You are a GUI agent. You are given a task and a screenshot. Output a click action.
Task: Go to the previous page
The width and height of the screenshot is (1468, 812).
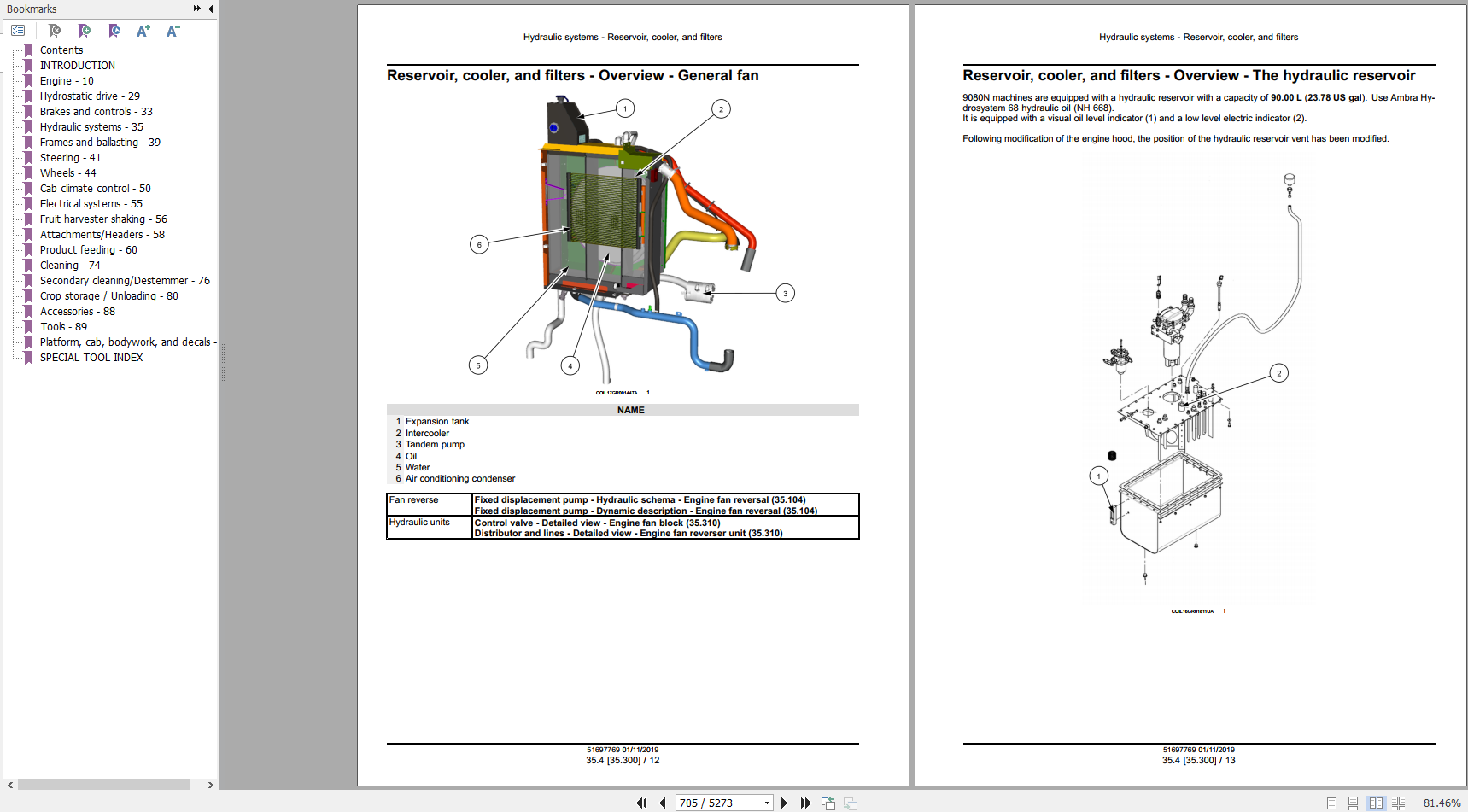(x=662, y=803)
